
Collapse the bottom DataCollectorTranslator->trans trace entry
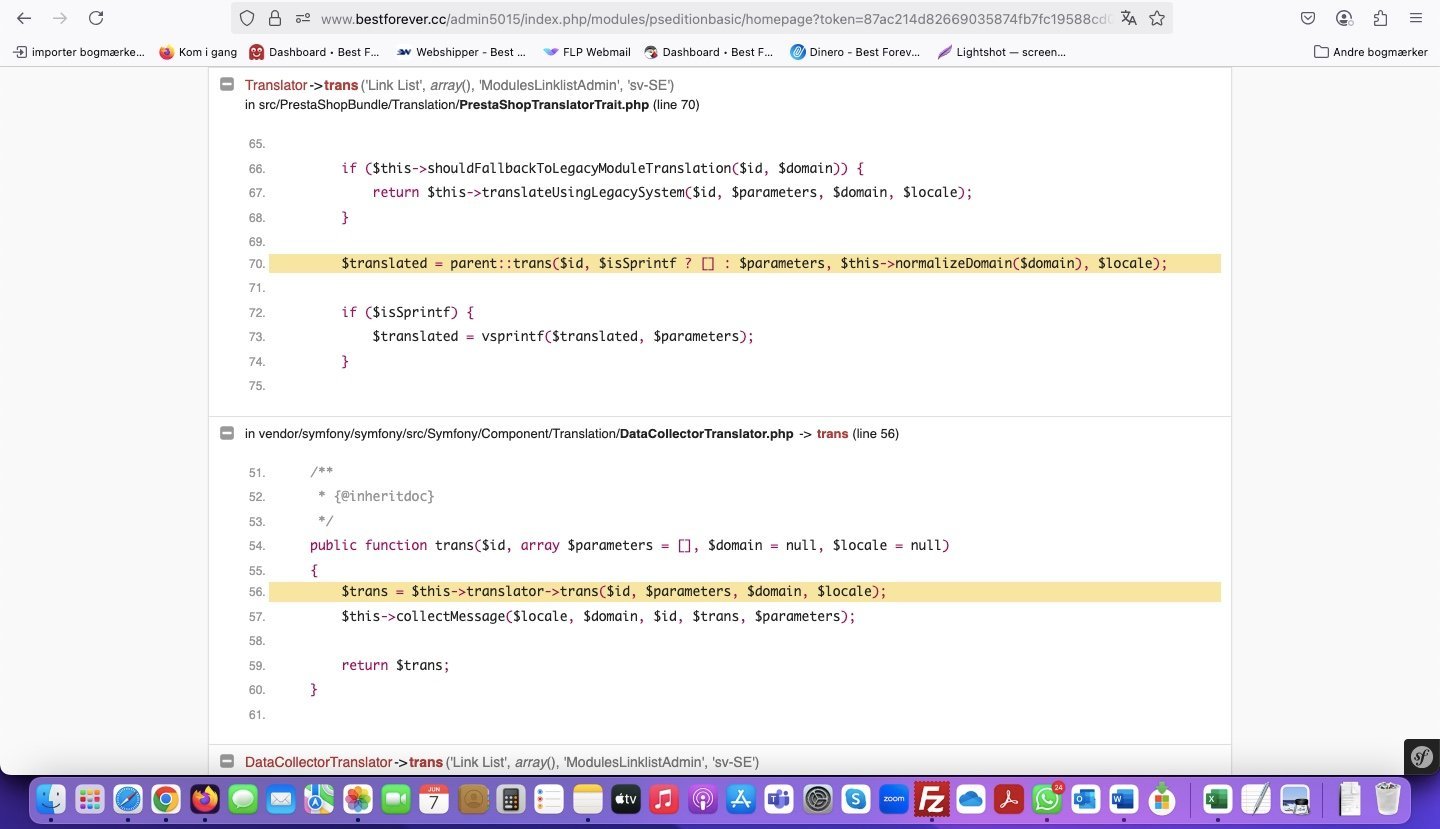coord(227,762)
